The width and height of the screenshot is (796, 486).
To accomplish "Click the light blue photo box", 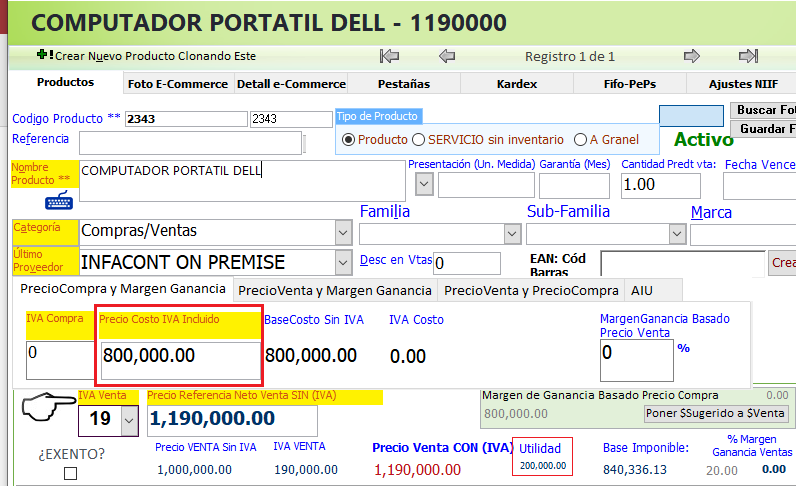I will (x=691, y=116).
